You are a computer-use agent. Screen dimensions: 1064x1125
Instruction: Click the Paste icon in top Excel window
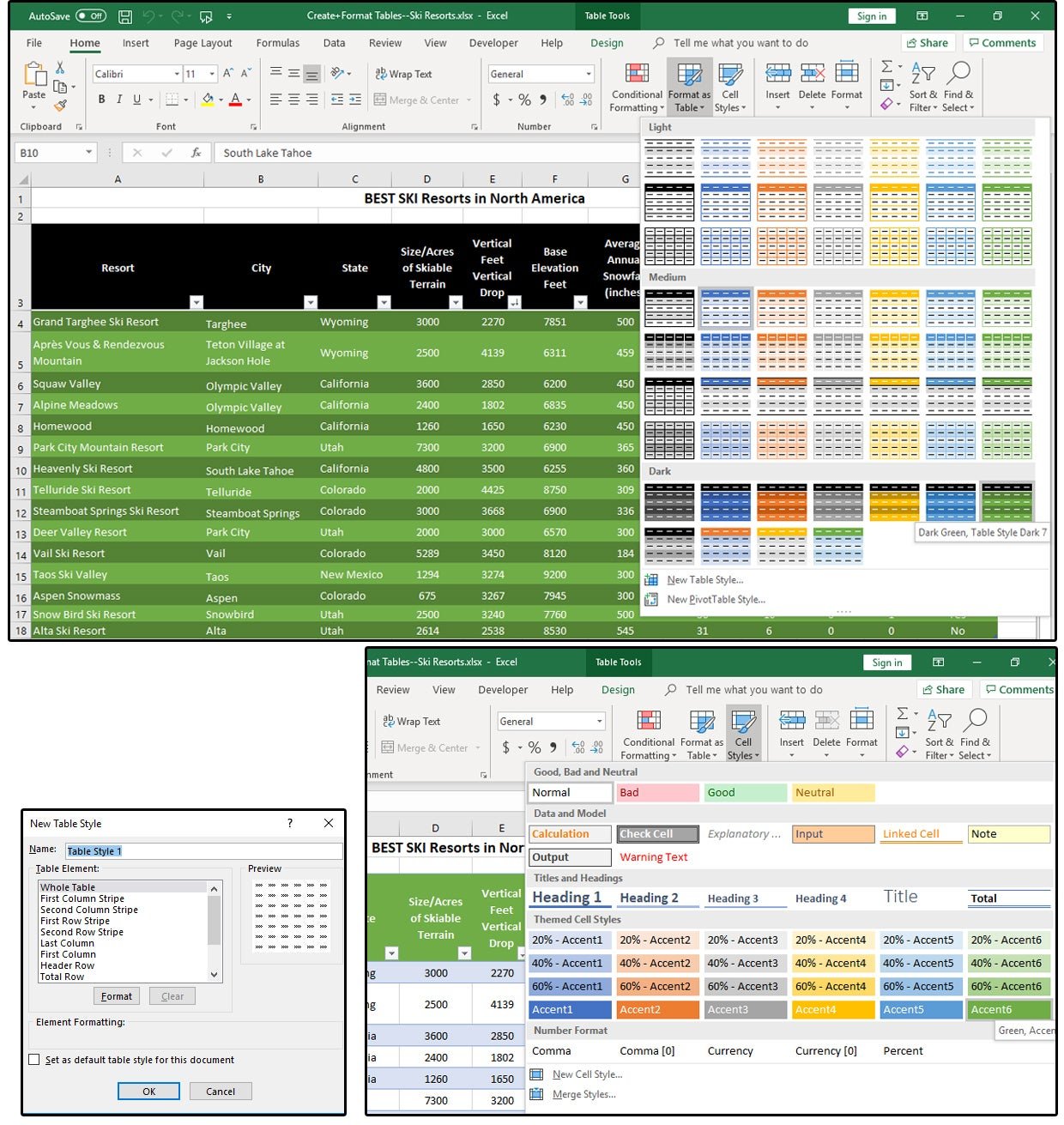click(x=34, y=75)
